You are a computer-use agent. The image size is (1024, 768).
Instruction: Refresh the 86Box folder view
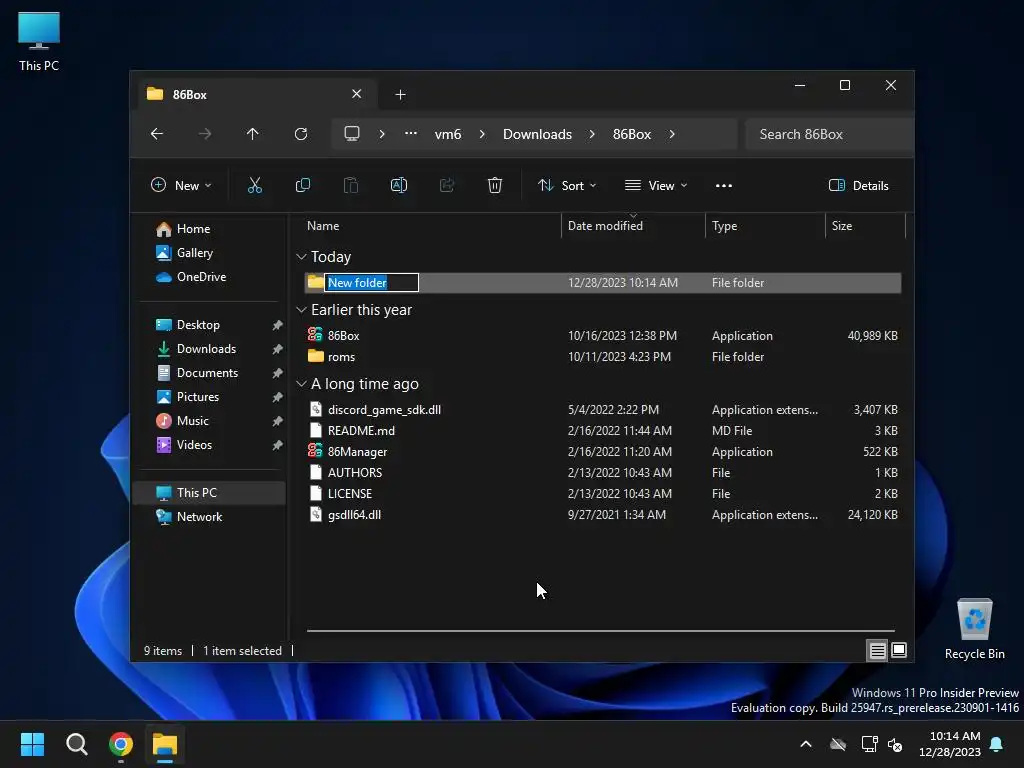point(301,134)
